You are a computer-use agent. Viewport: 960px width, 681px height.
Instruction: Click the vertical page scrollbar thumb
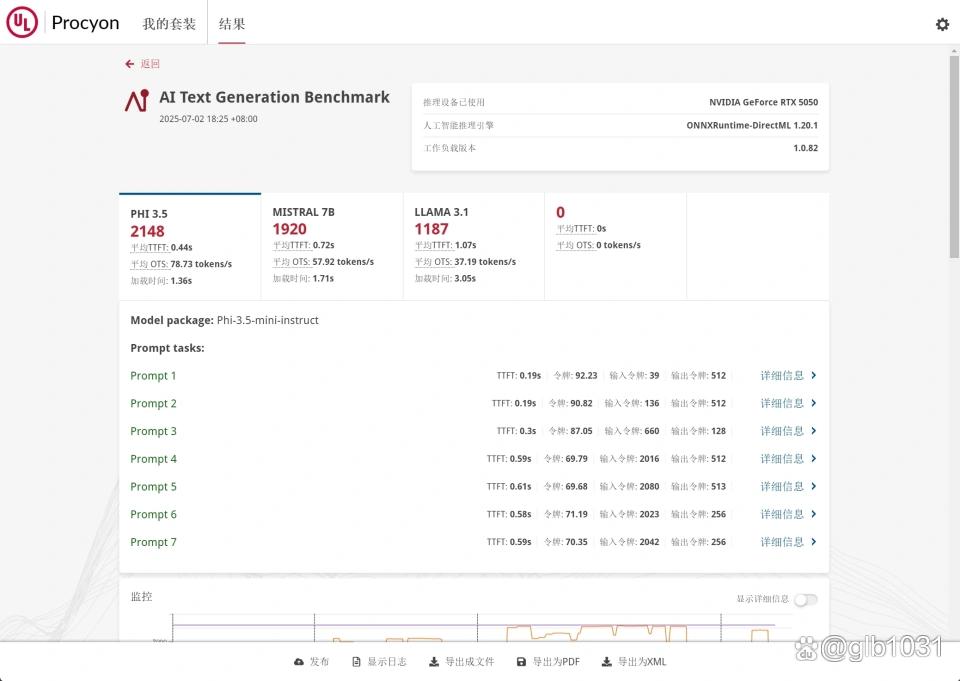click(x=954, y=157)
